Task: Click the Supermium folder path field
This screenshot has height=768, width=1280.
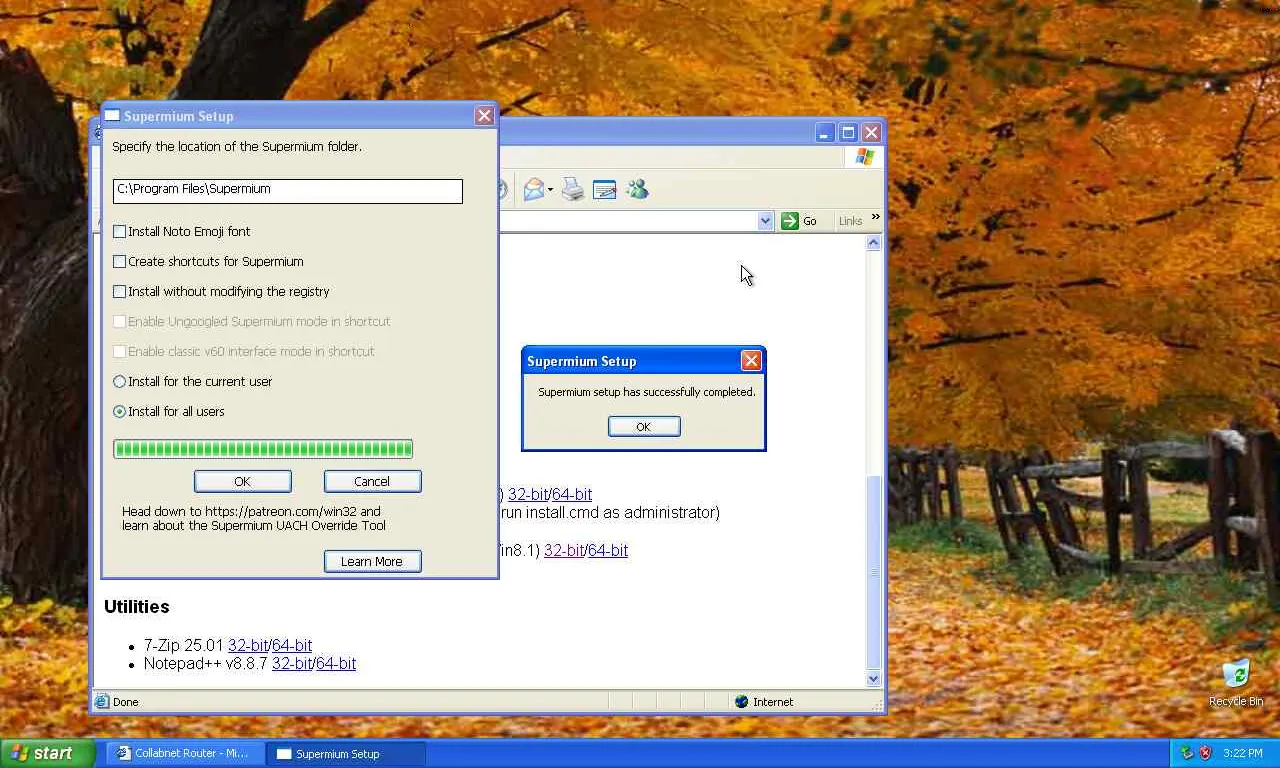Action: (x=288, y=190)
